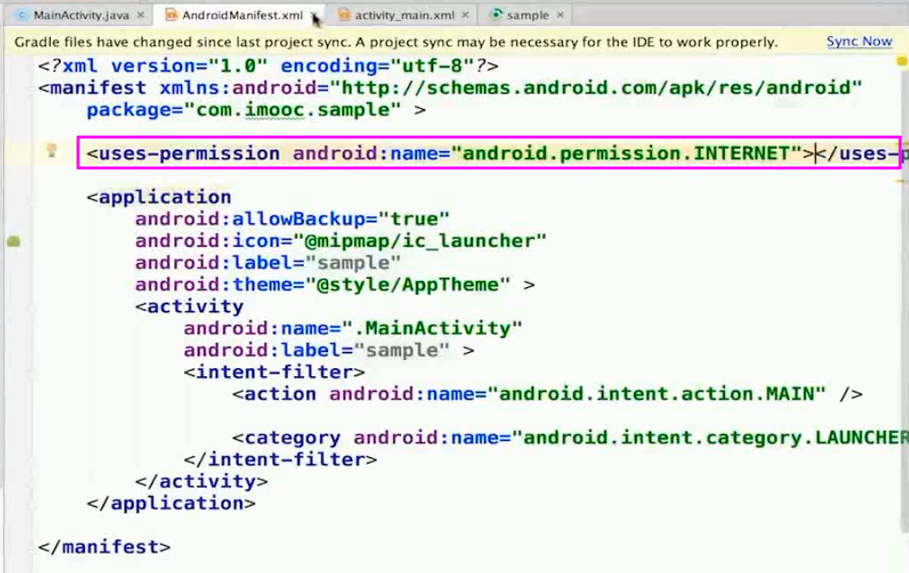Click the android:allowBackup="true" line
909x573 pixels.
click(x=292, y=219)
